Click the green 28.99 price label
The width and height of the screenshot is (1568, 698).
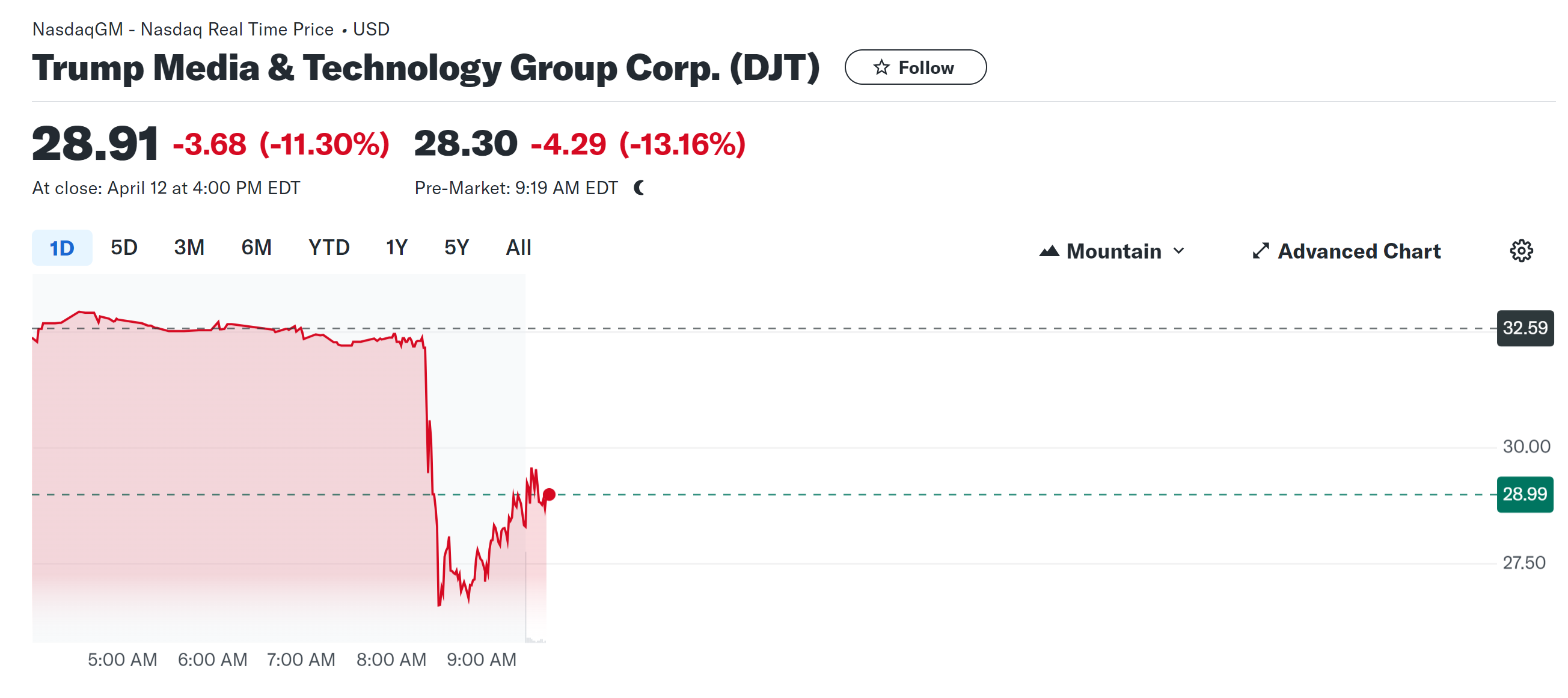click(x=1524, y=494)
